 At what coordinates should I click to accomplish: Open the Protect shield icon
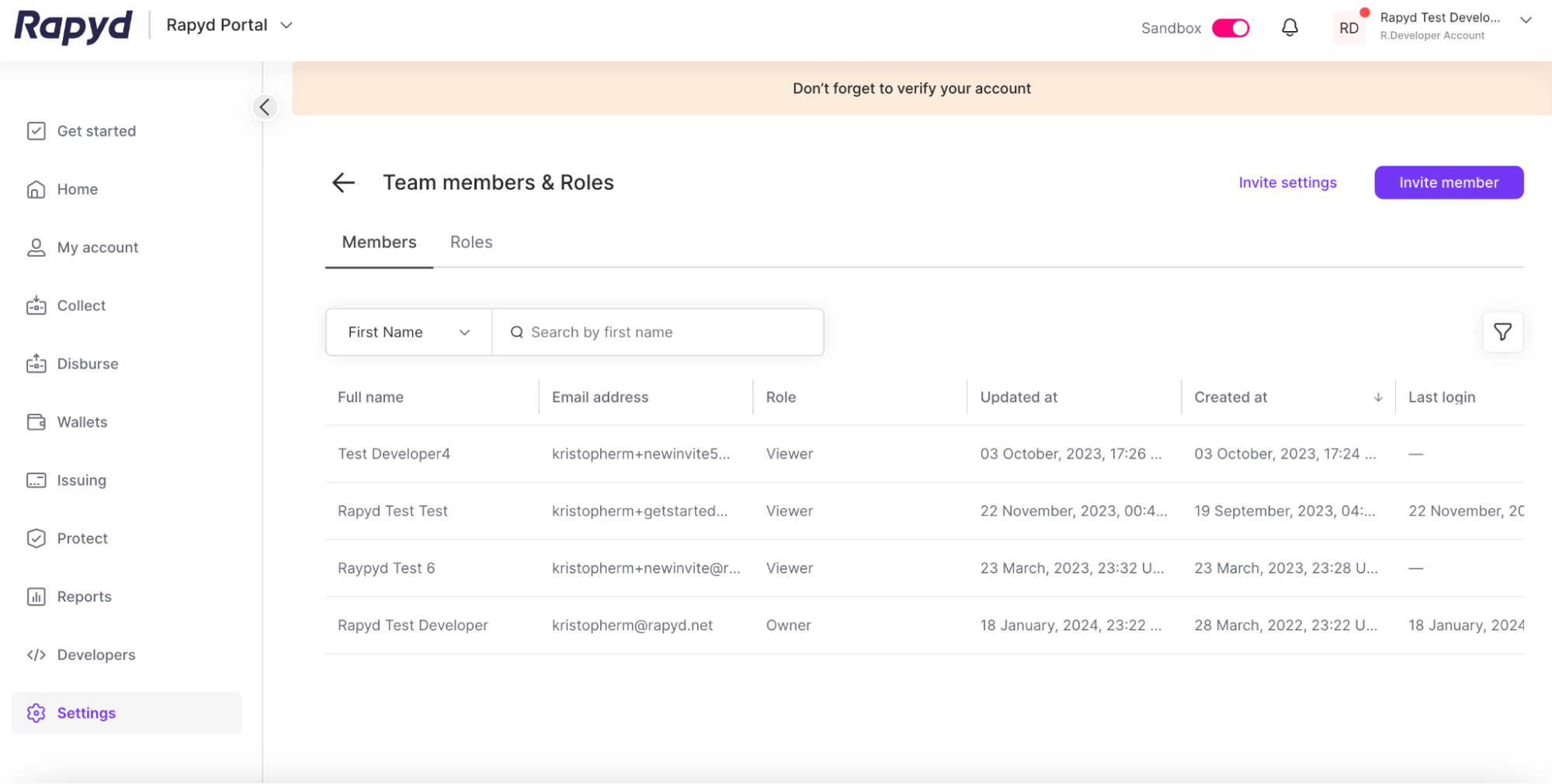click(x=36, y=539)
